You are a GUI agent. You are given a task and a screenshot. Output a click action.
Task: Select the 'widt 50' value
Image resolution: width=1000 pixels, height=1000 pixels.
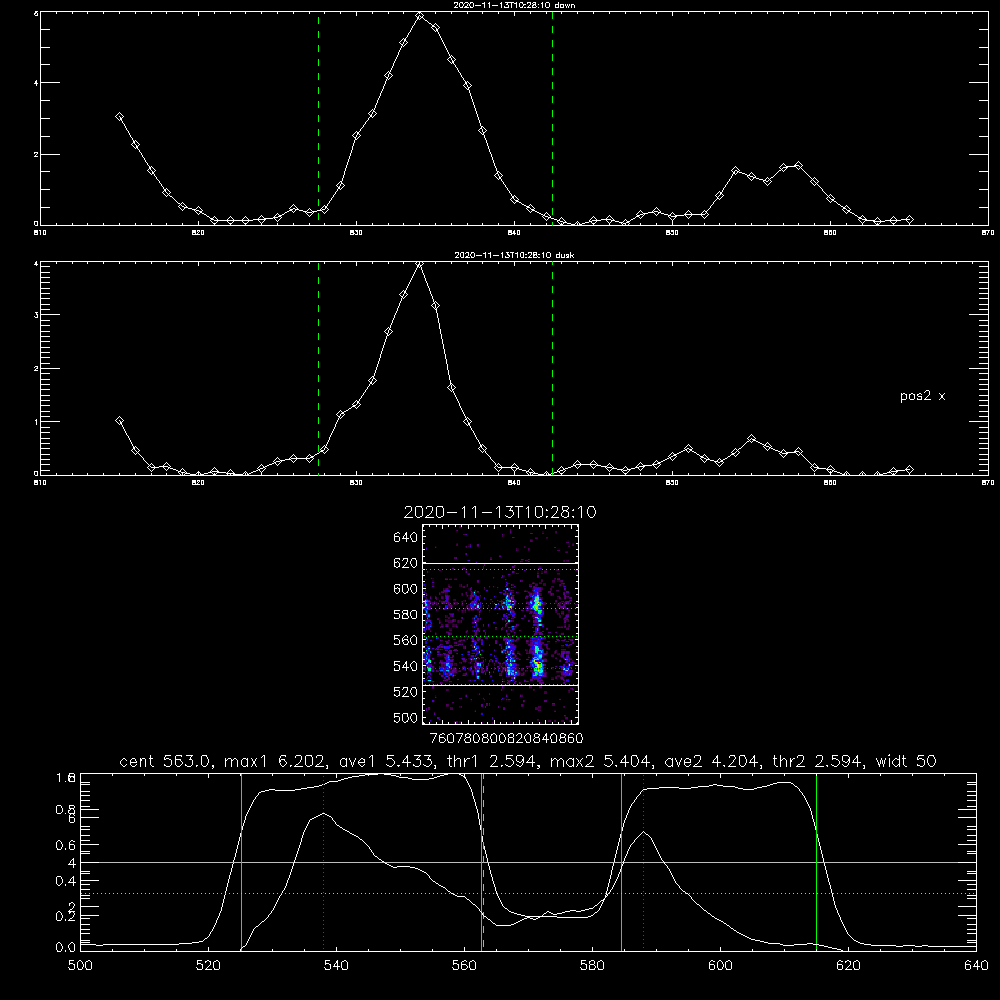tap(906, 761)
